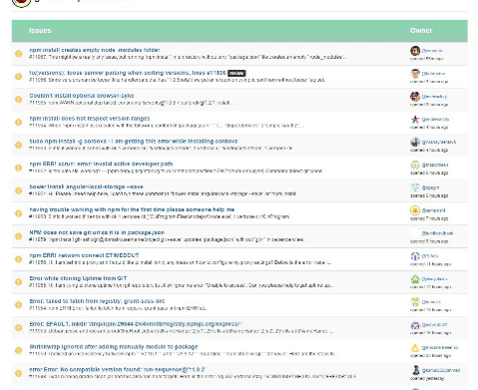478x390 pixels.
Task: Open the 'sudo npm install -g cordova' issue title
Action: coord(133,141)
